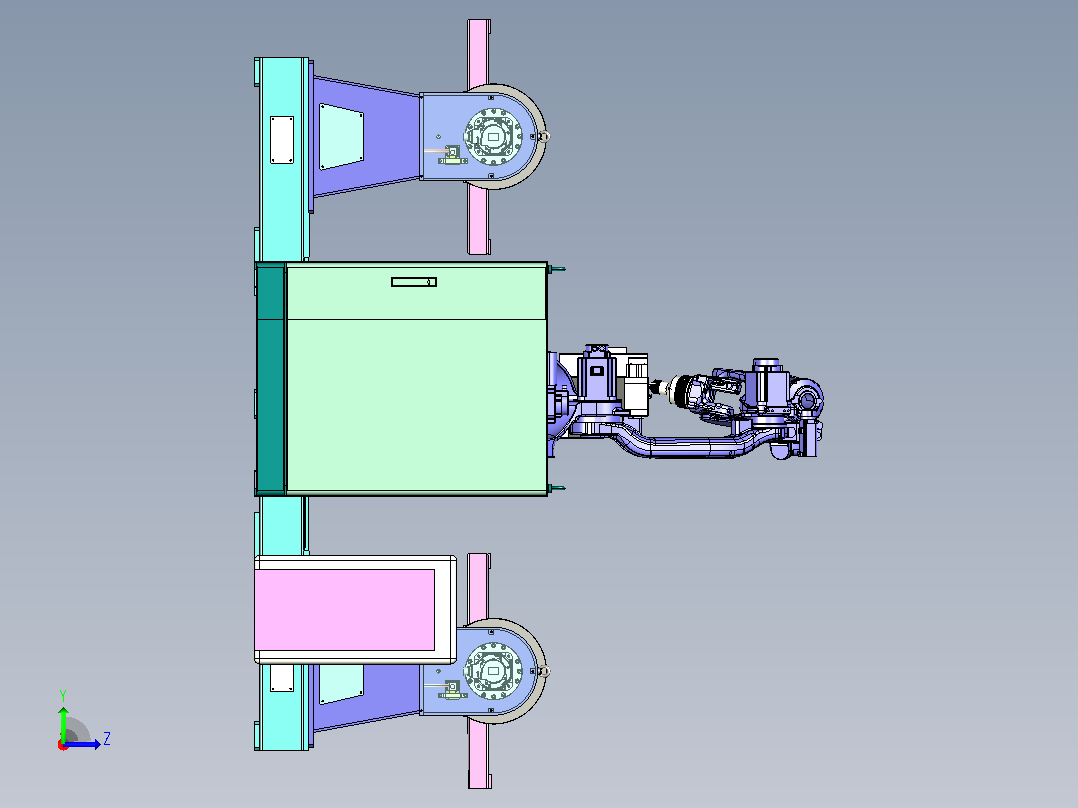Viewport: 1078px width, 808px height.
Task: Select the dark teal side panel of the cabinet
Action: coord(270,378)
